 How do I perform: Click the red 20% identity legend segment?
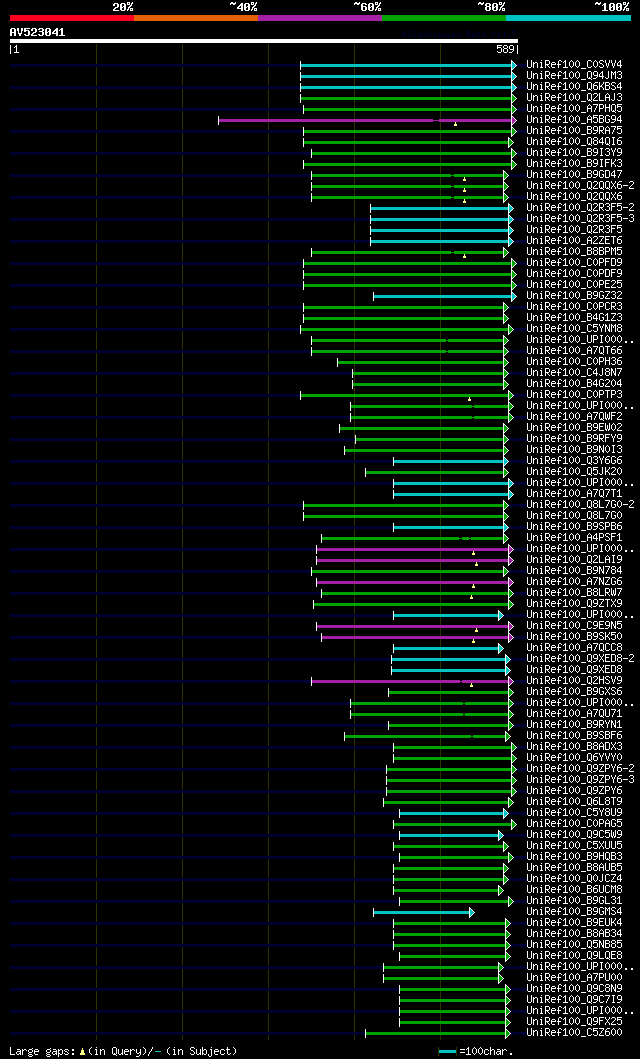pos(72,18)
